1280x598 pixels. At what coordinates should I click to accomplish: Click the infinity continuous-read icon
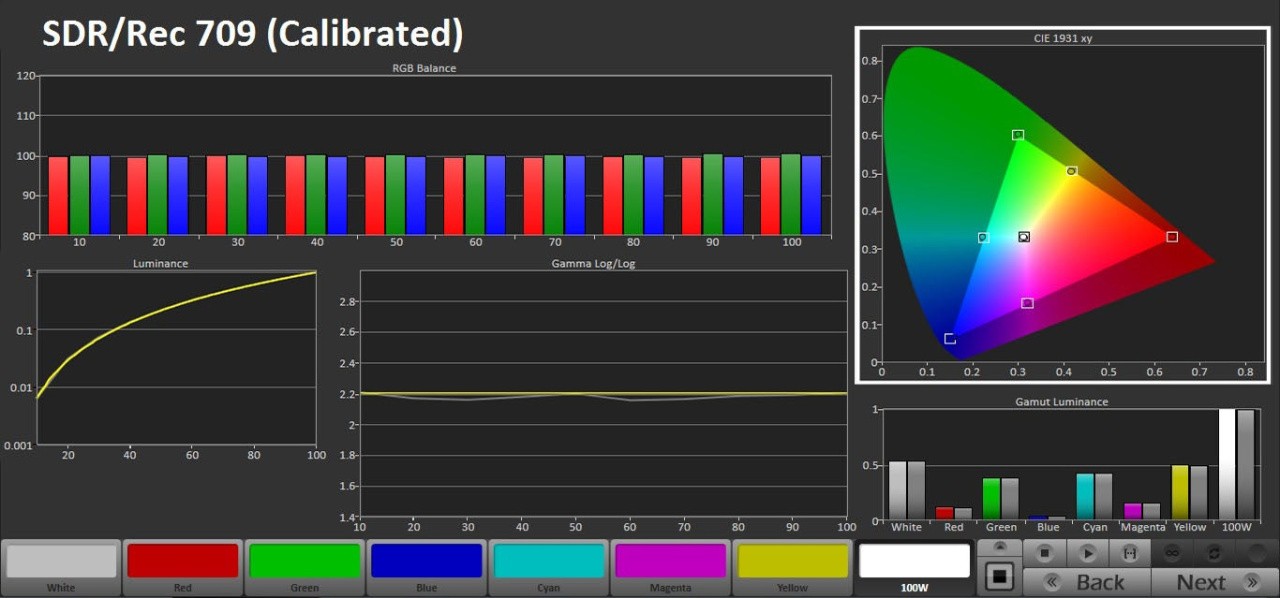point(1172,552)
